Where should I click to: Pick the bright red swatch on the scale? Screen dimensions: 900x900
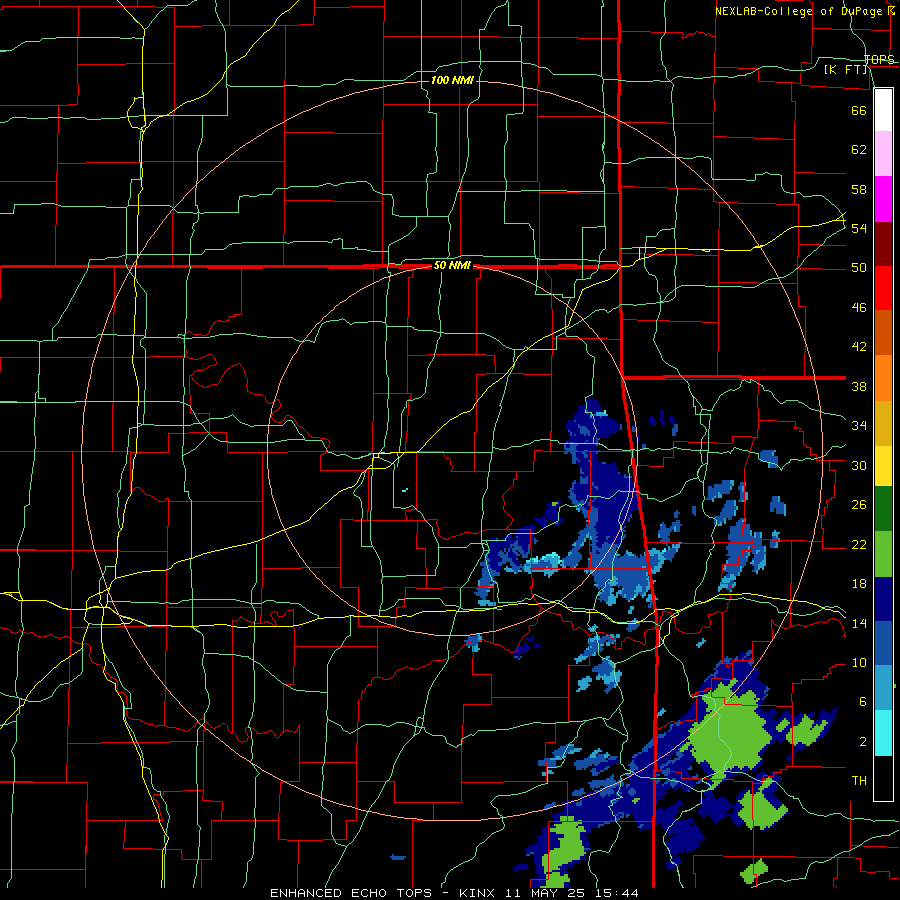883,288
